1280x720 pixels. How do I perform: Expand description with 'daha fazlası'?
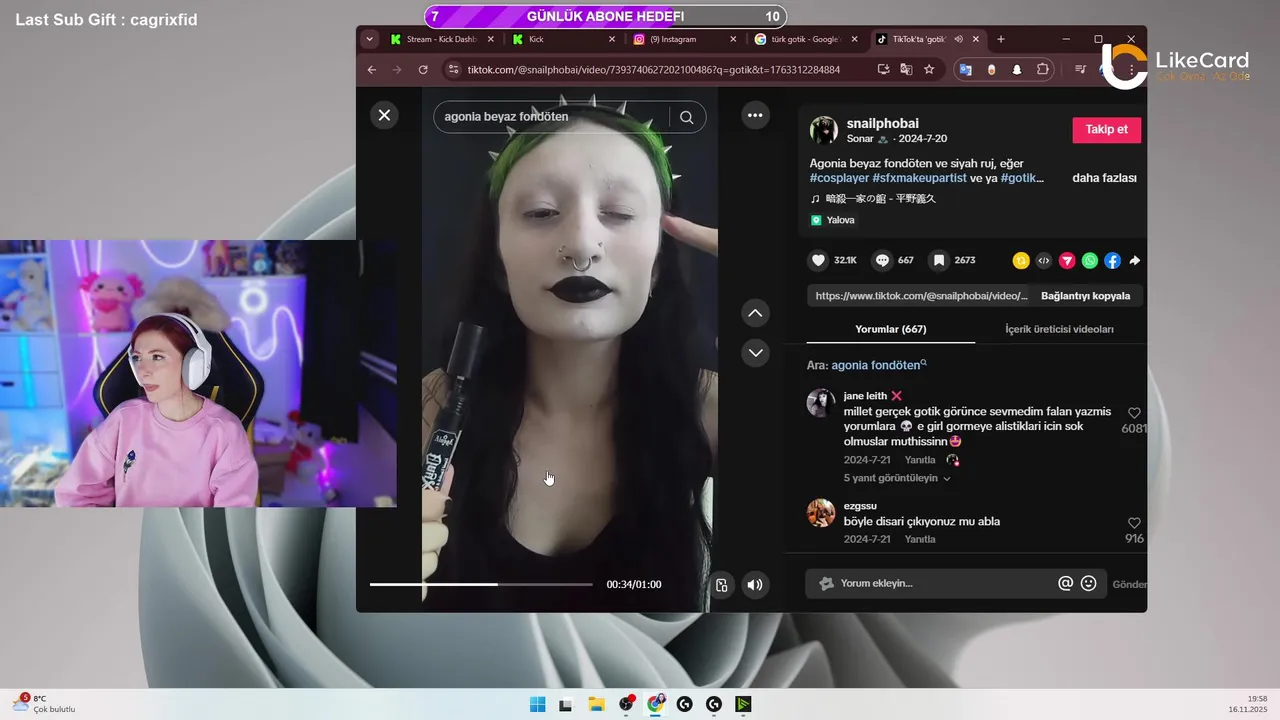pyautogui.click(x=1104, y=178)
